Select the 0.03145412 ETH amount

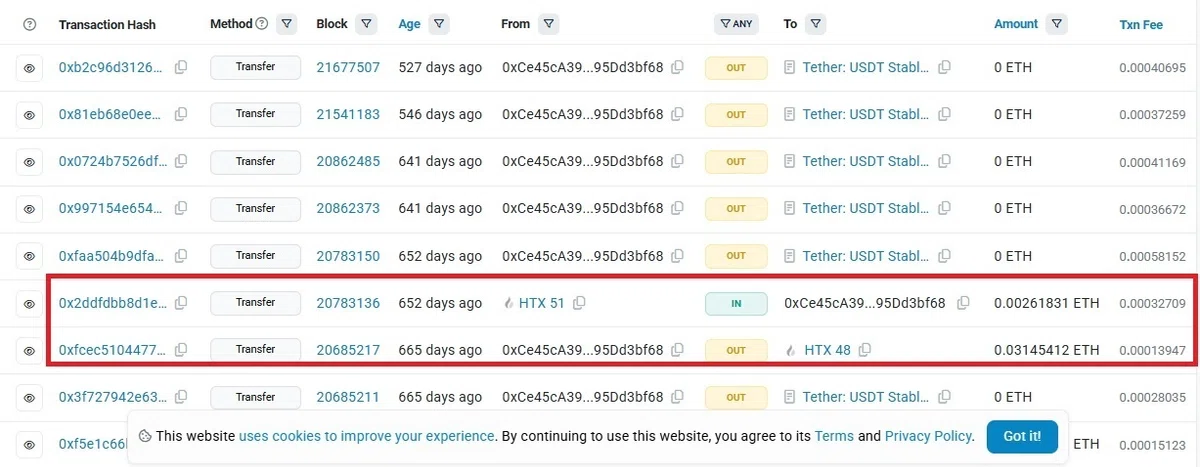[x=1047, y=349]
